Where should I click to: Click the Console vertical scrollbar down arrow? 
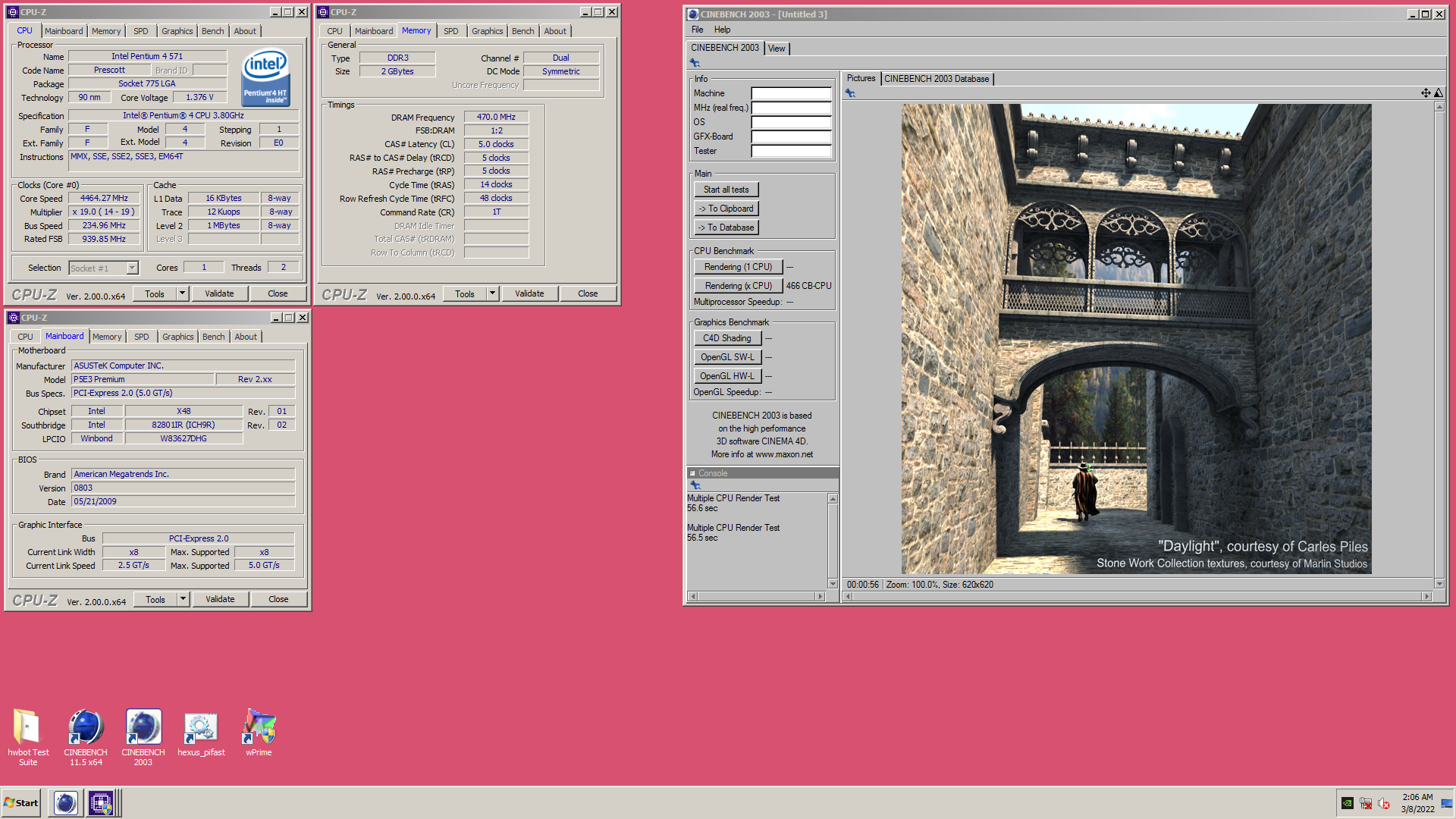click(833, 584)
